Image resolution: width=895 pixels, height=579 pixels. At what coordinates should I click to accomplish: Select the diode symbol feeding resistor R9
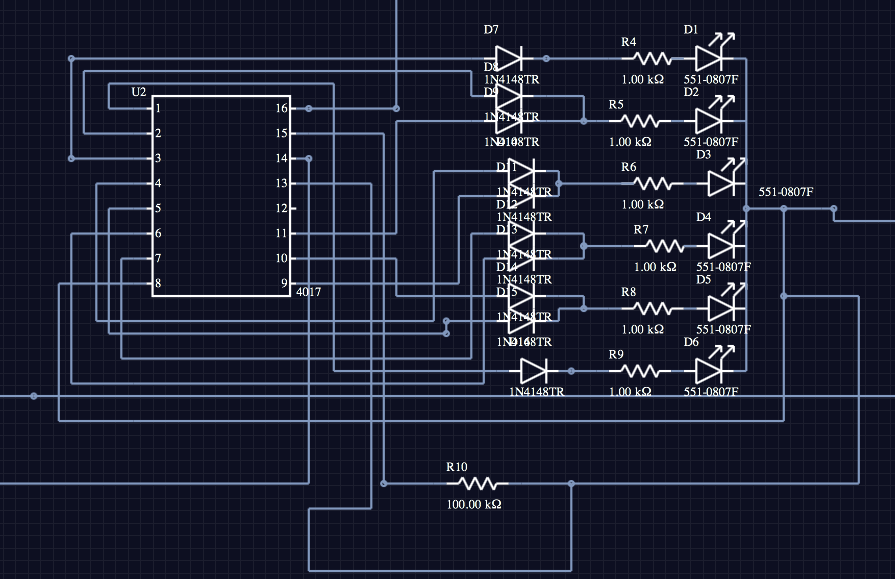point(534,371)
